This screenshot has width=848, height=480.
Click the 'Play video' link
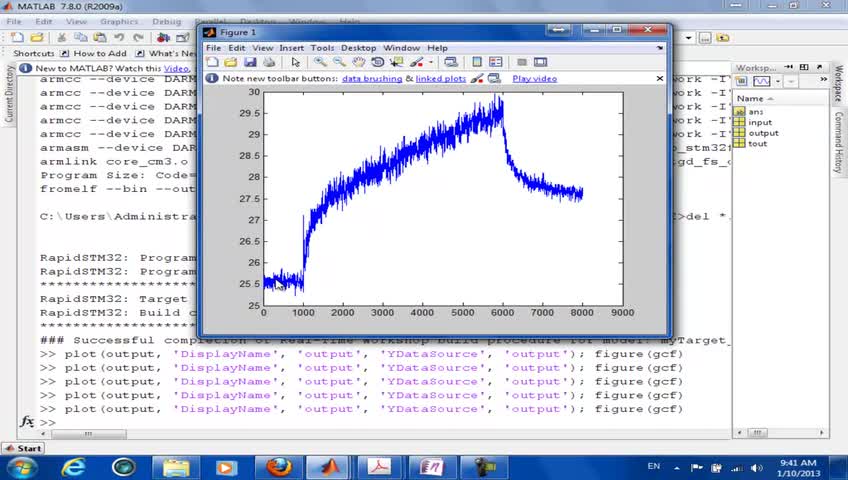point(534,78)
